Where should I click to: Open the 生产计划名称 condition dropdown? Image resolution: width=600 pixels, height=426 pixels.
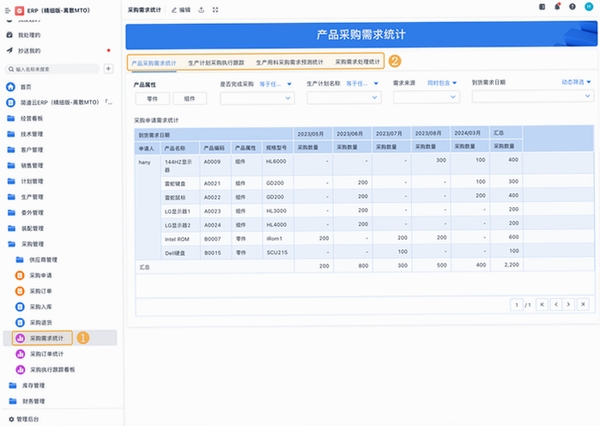click(362, 83)
